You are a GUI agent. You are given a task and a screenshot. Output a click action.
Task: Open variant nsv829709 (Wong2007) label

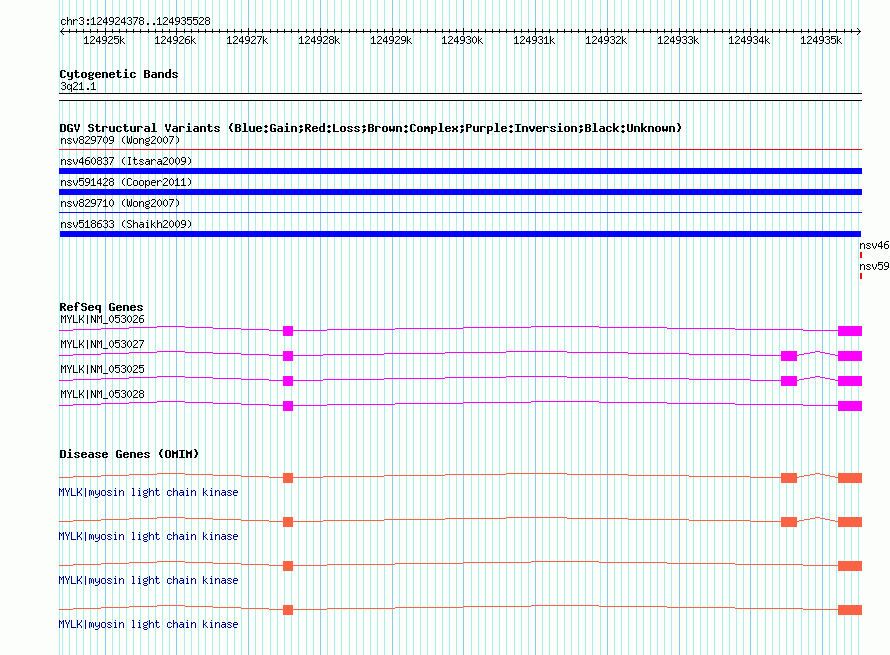120,140
